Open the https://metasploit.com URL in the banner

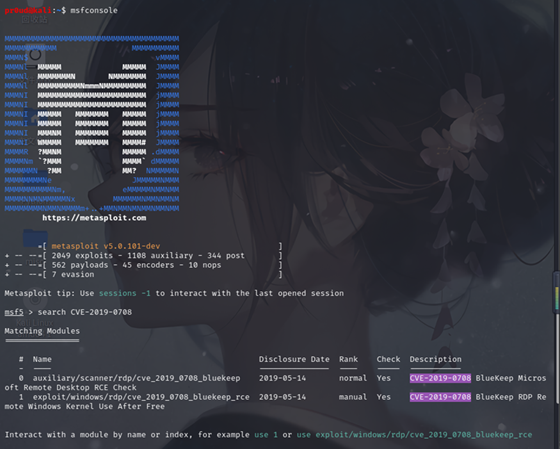(94, 218)
